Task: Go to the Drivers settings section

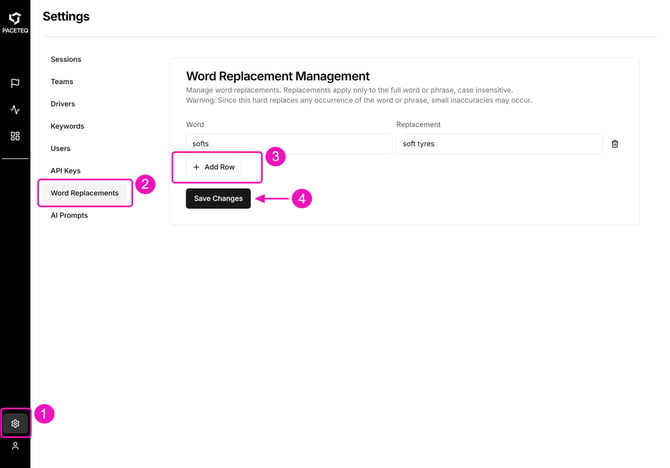Action: 63,104
